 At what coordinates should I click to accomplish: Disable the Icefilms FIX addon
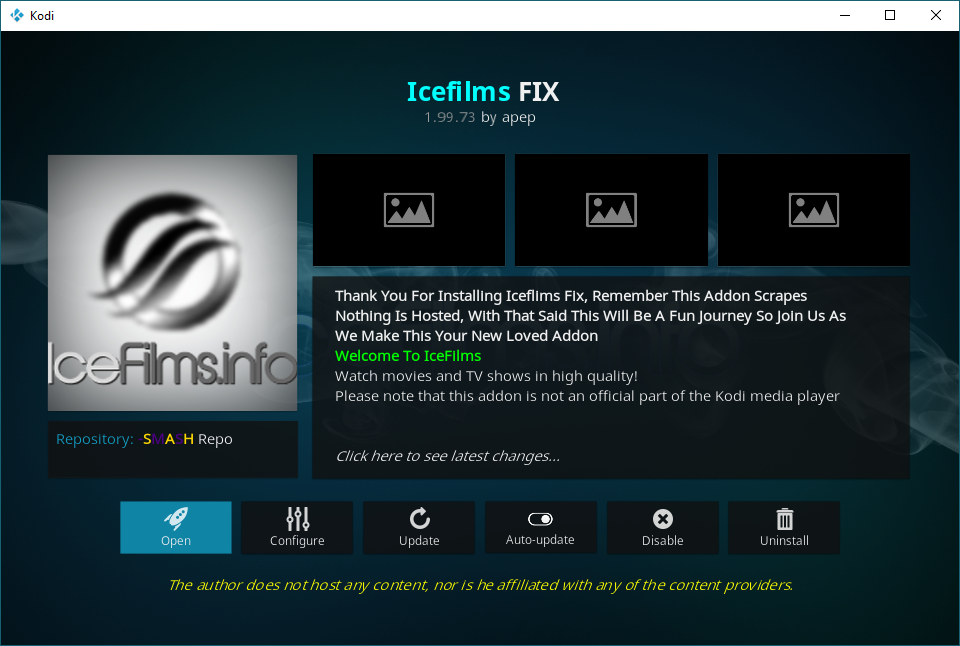click(x=662, y=527)
